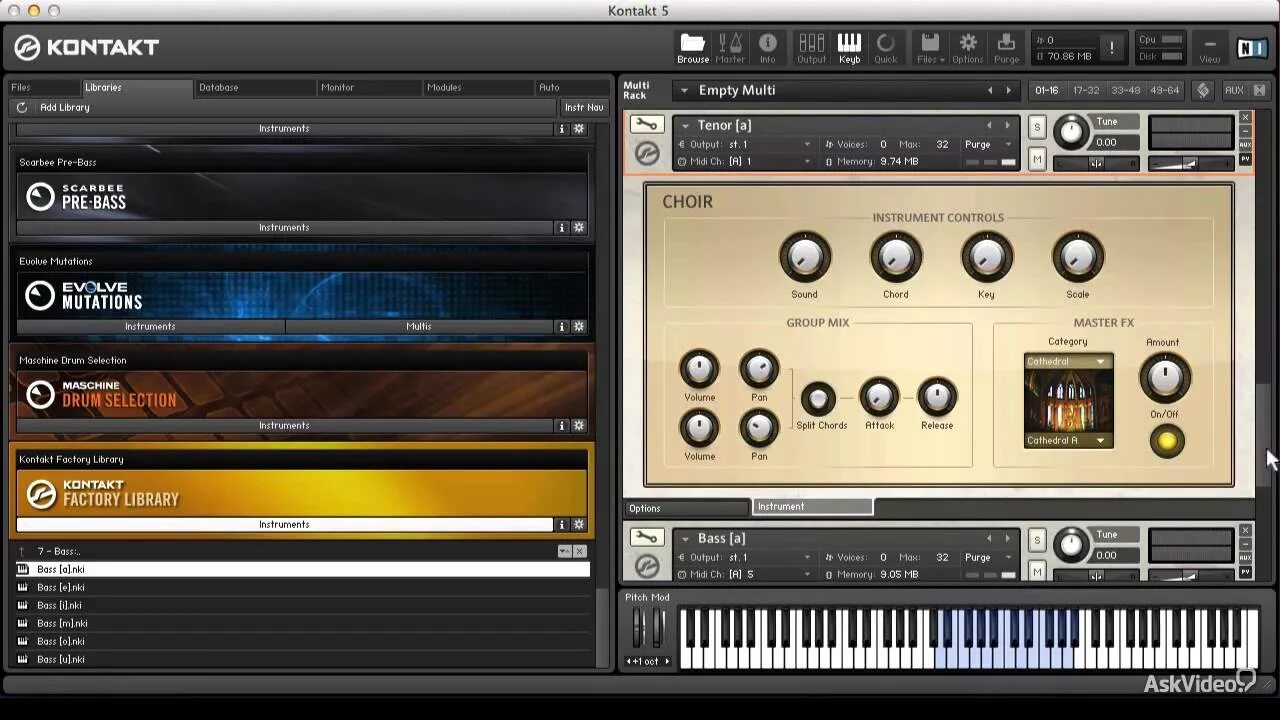Toggle the Split Chords button
Image resolution: width=1280 pixels, height=720 pixels.
[817, 399]
